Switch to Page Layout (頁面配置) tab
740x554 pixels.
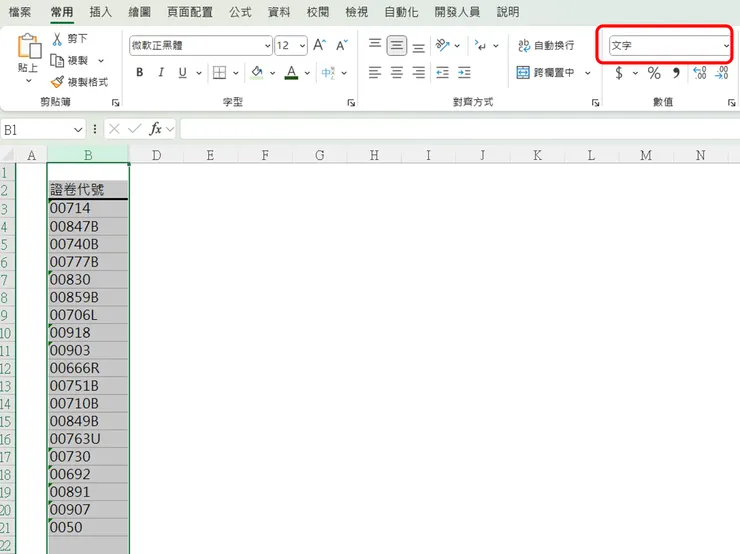(x=190, y=12)
